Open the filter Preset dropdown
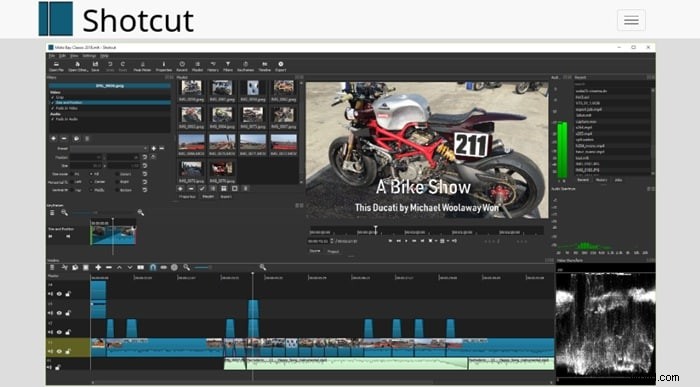This screenshot has height=387, width=700. tap(108, 148)
